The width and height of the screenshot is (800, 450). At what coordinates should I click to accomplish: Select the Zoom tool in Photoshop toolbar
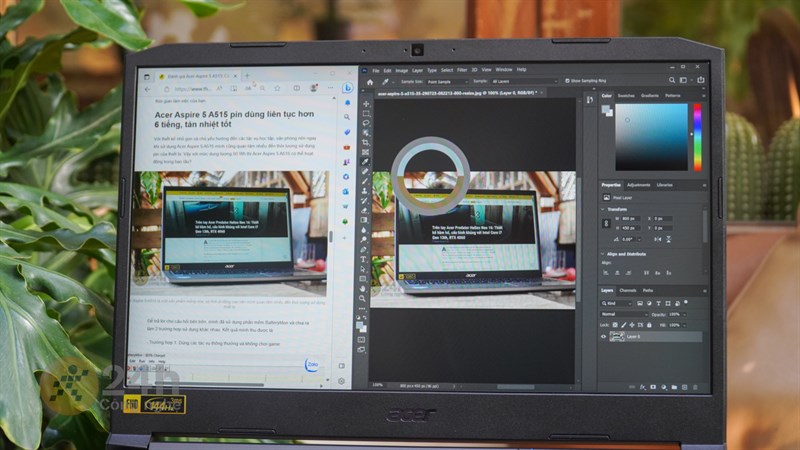coord(362,298)
